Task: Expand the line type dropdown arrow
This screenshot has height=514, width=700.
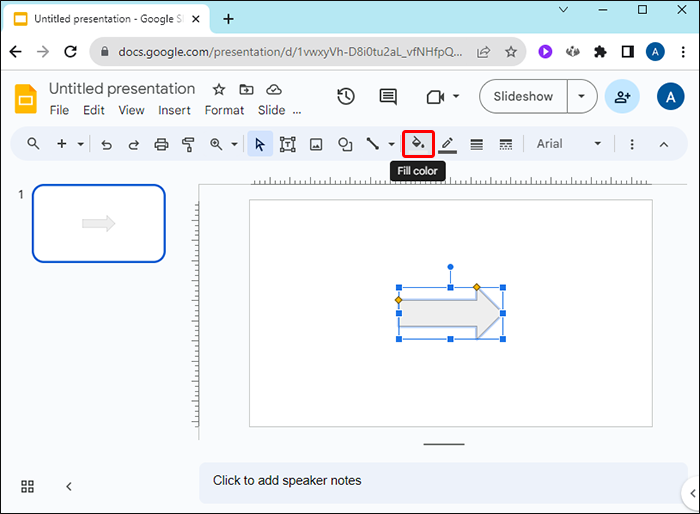Action: (392, 144)
